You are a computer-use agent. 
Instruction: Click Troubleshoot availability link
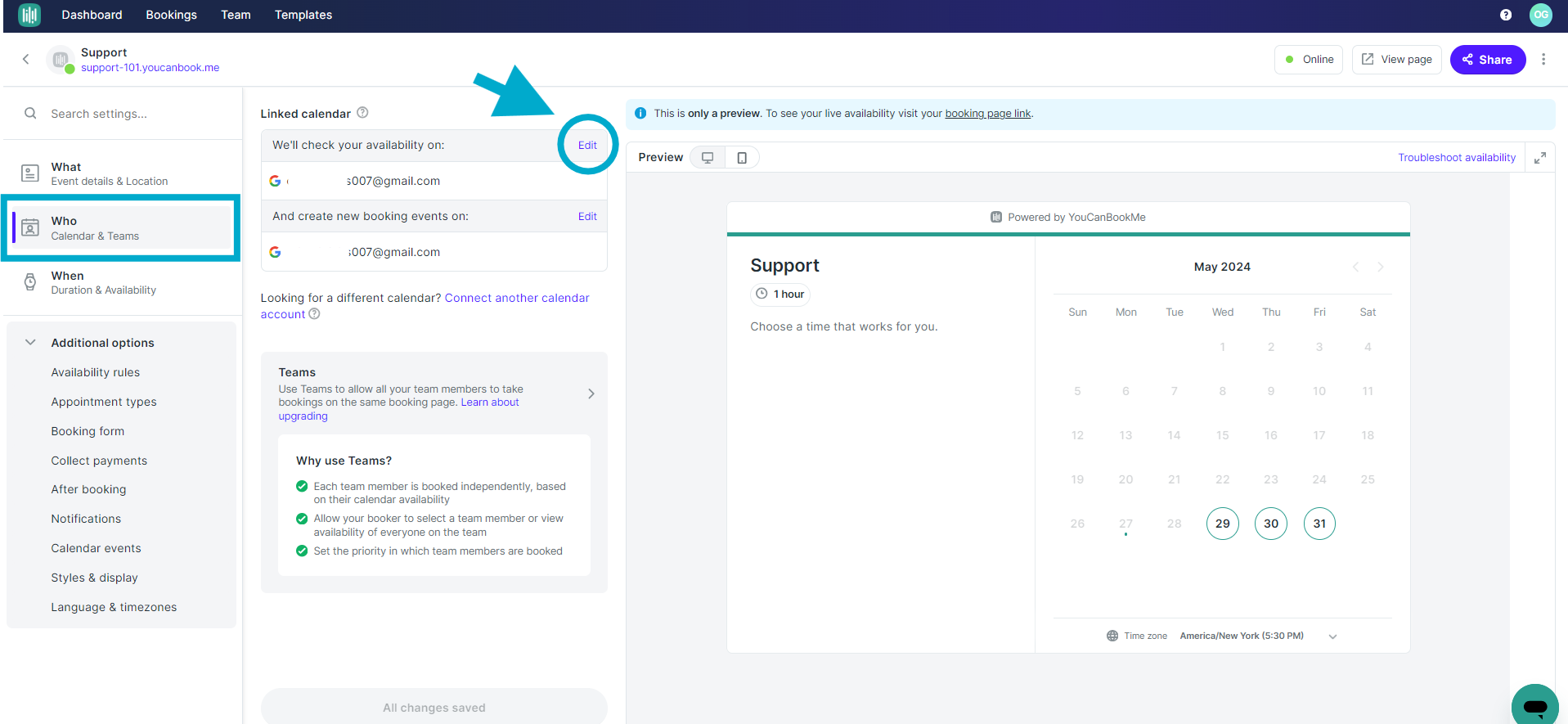click(x=1456, y=157)
